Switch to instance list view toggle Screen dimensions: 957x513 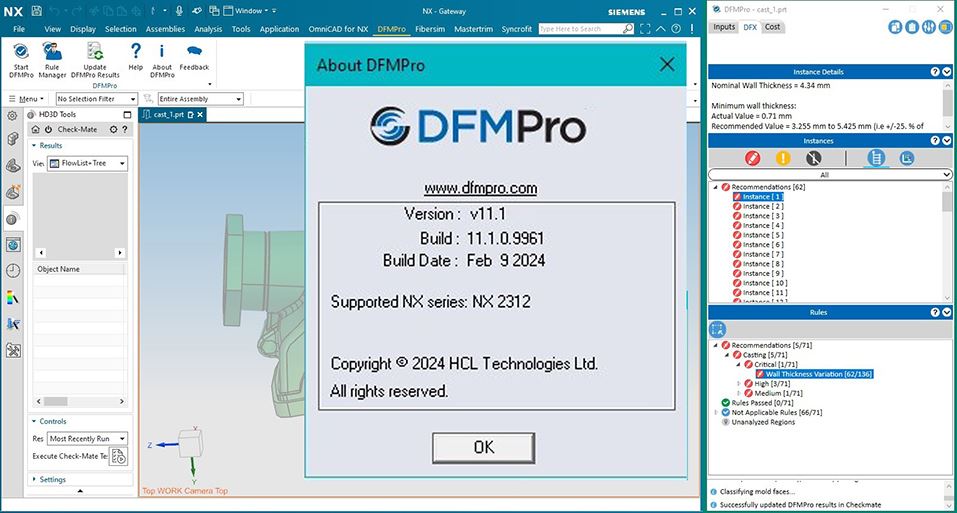pyautogui.click(x=876, y=159)
